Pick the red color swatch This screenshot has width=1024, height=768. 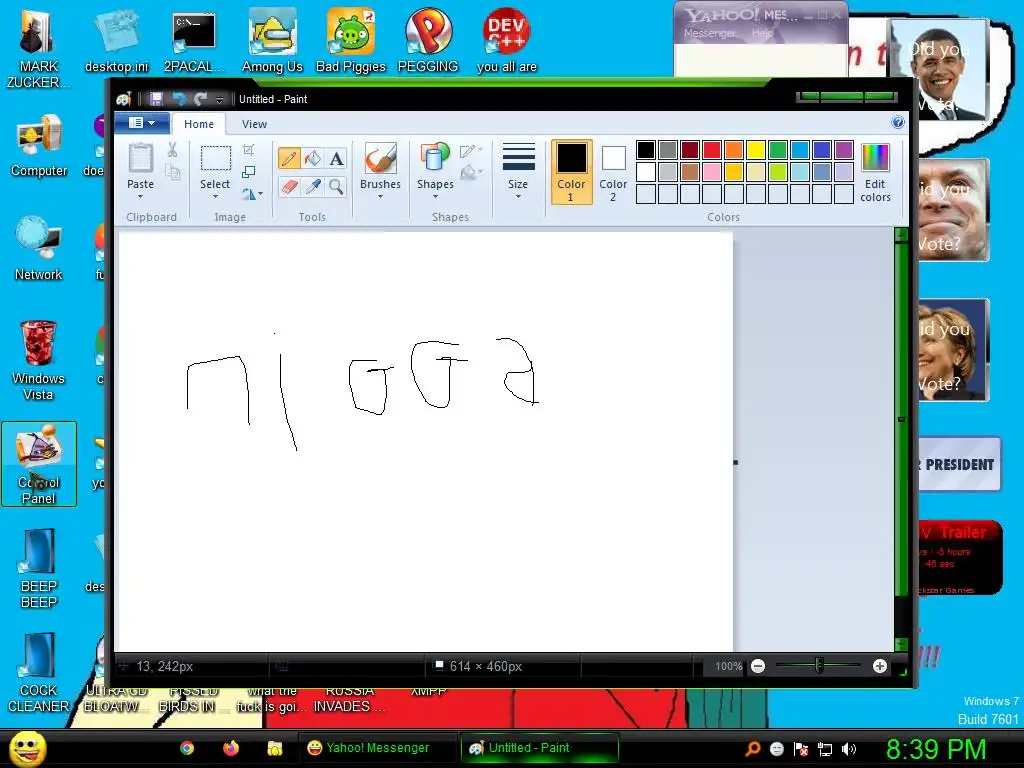pos(712,150)
